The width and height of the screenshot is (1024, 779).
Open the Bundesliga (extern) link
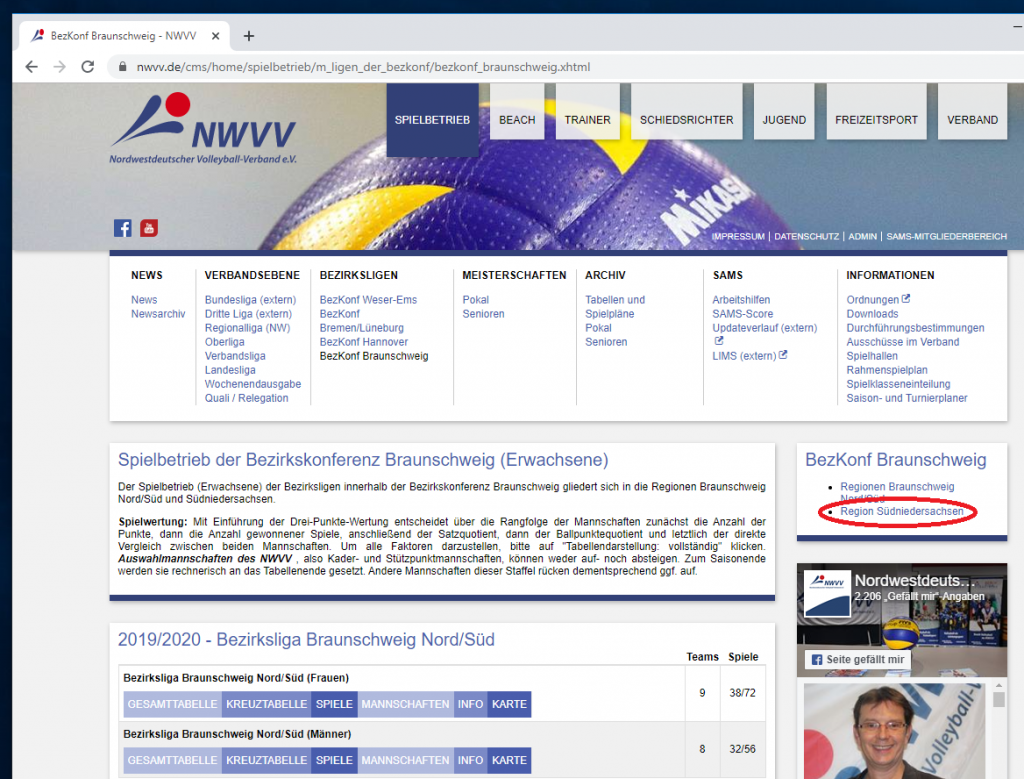tap(250, 300)
